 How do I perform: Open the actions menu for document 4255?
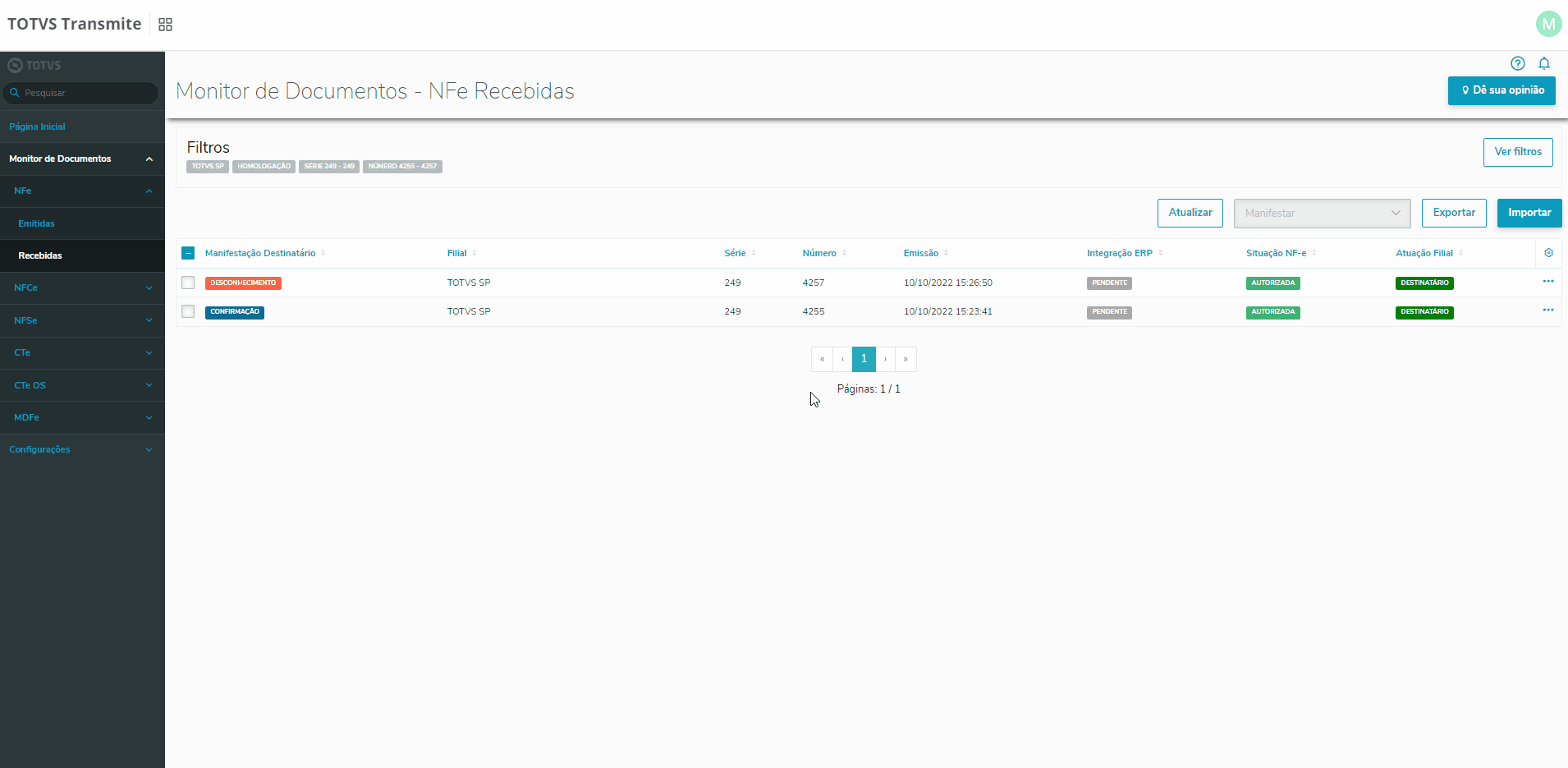(x=1548, y=310)
